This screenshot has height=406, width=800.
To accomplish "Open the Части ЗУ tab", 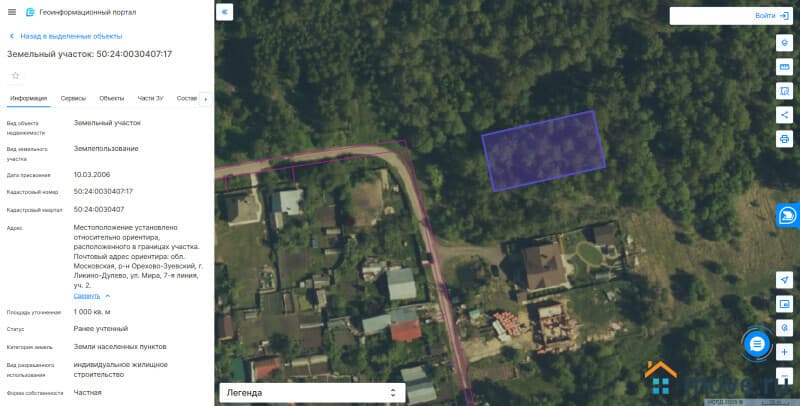I will coord(151,98).
